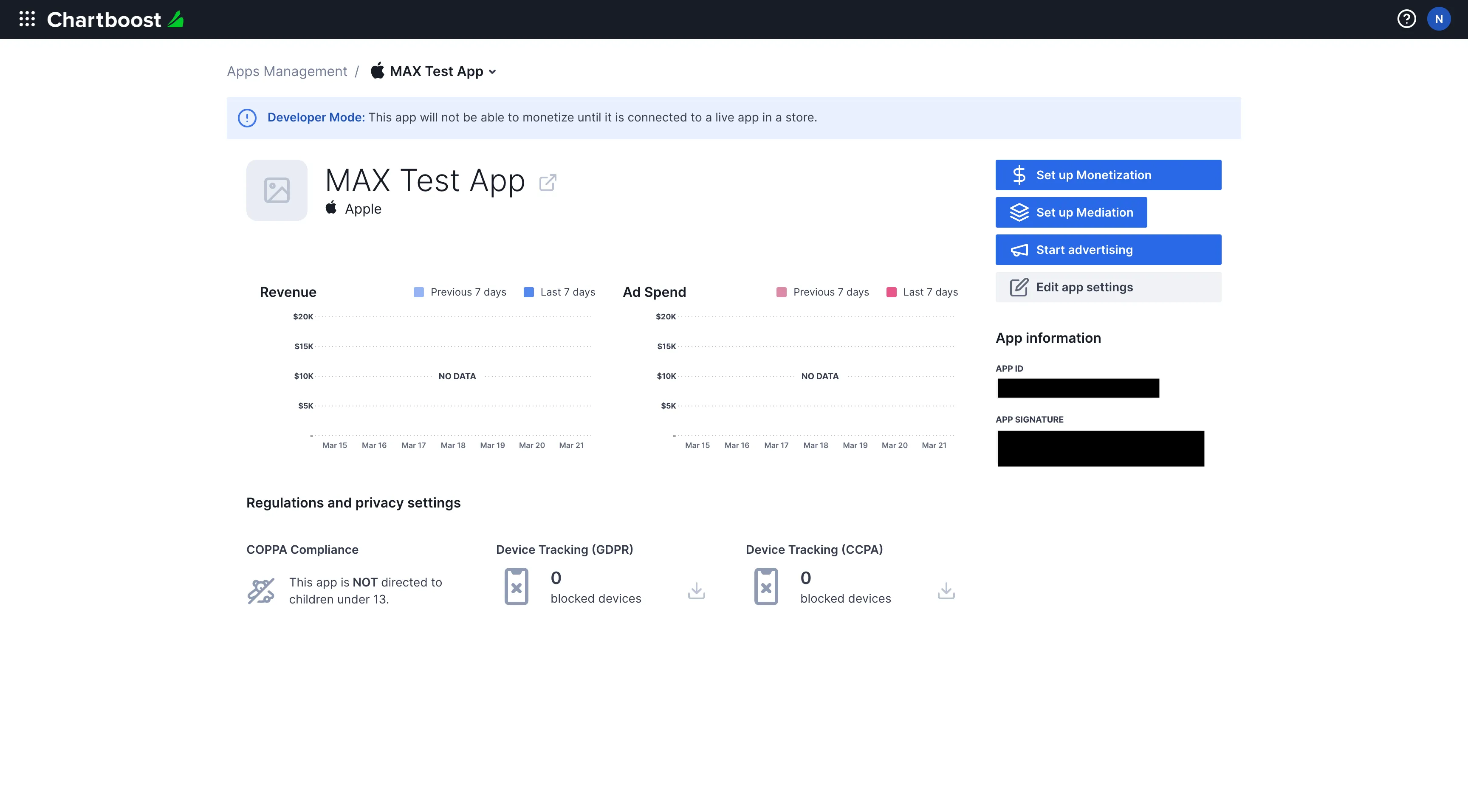Click the CCPA blocked device phone icon
1468x812 pixels.
click(766, 586)
